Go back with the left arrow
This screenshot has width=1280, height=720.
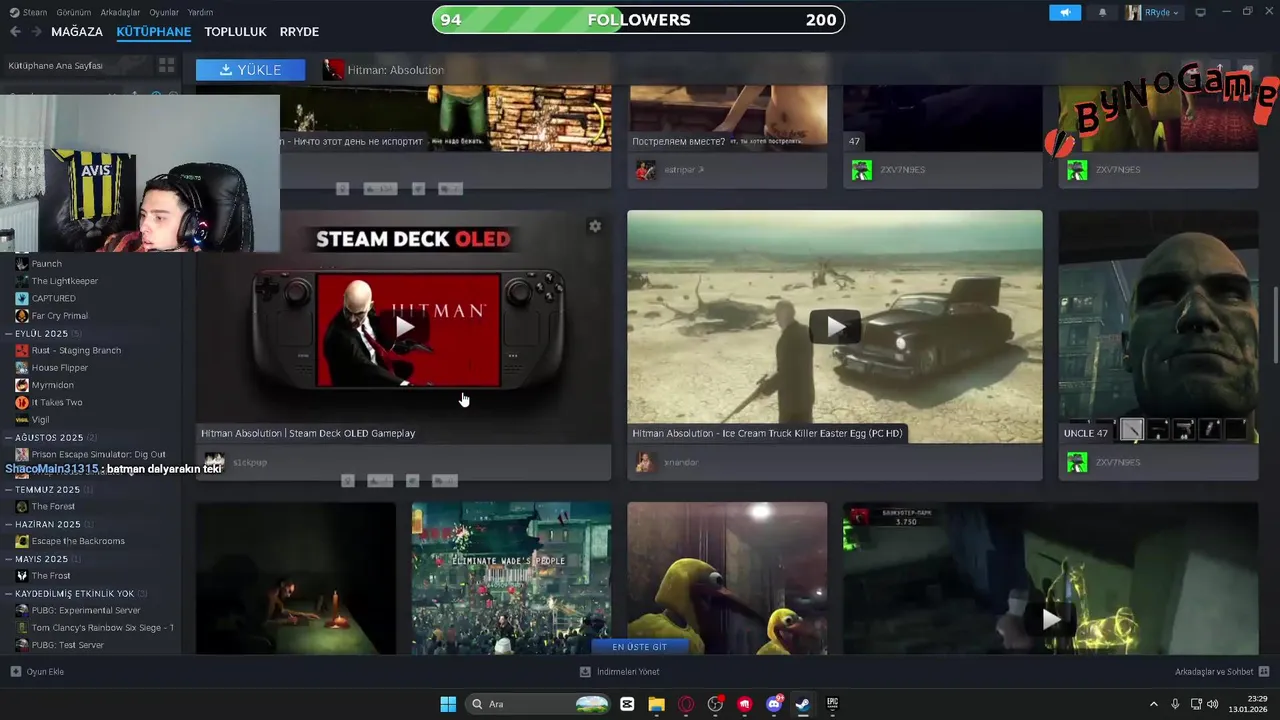tap(15, 32)
